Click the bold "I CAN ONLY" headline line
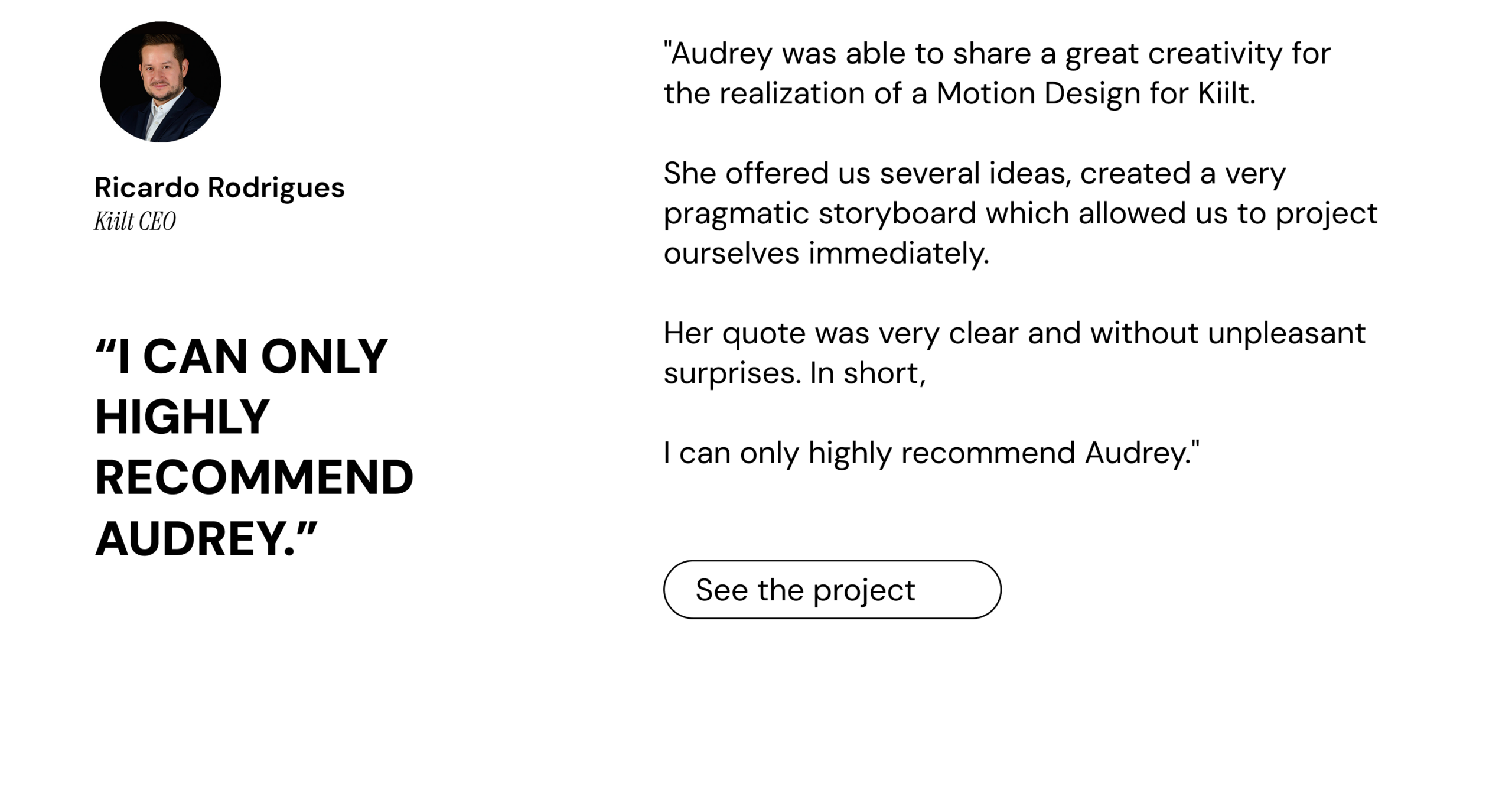This screenshot has width=1512, height=793. [242, 356]
